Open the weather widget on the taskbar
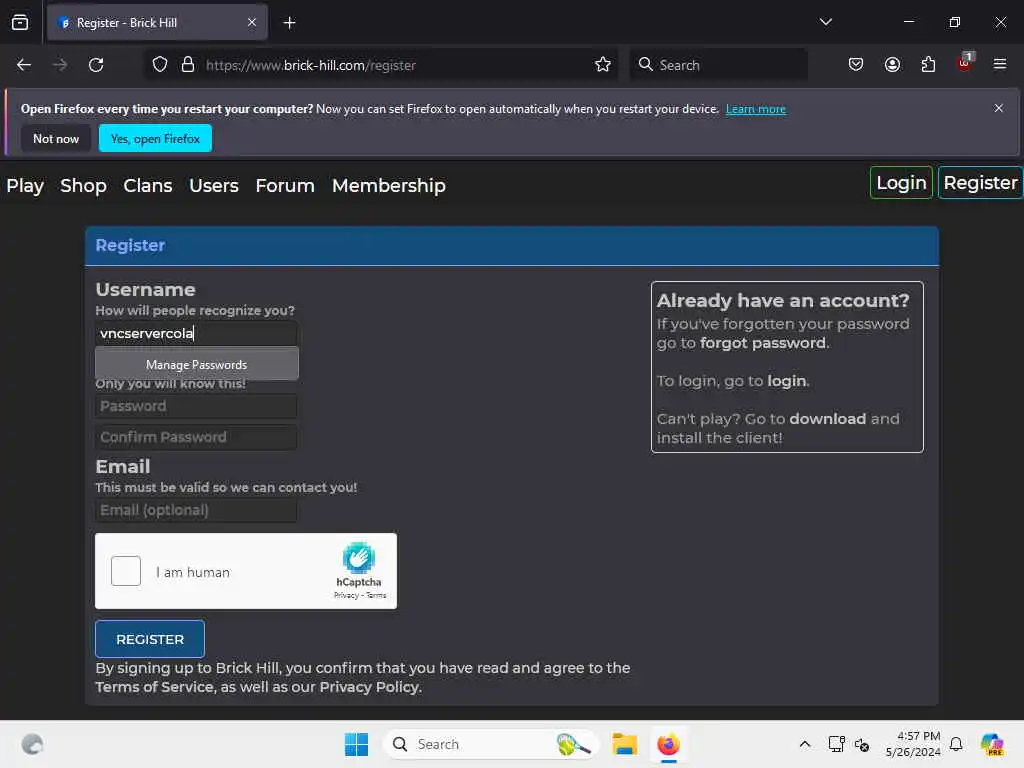Image resolution: width=1024 pixels, height=768 pixels. click(32, 744)
